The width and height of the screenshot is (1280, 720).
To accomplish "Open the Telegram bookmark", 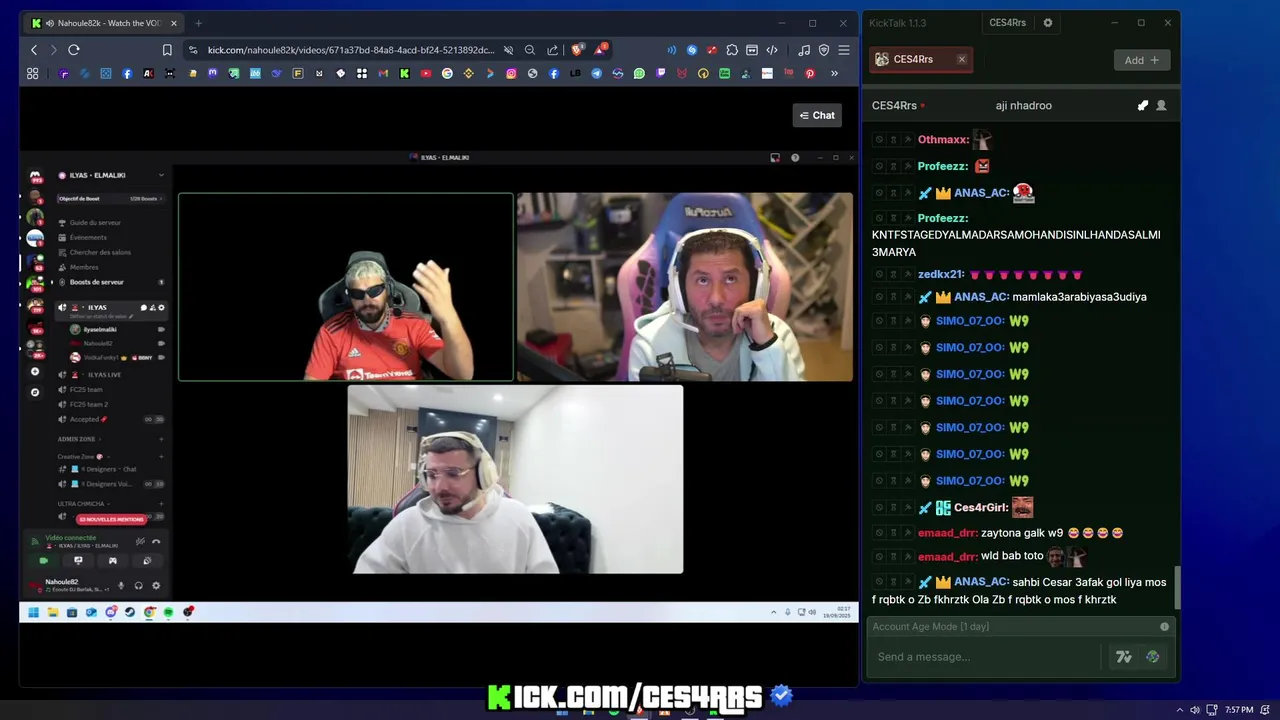I will click(x=596, y=73).
